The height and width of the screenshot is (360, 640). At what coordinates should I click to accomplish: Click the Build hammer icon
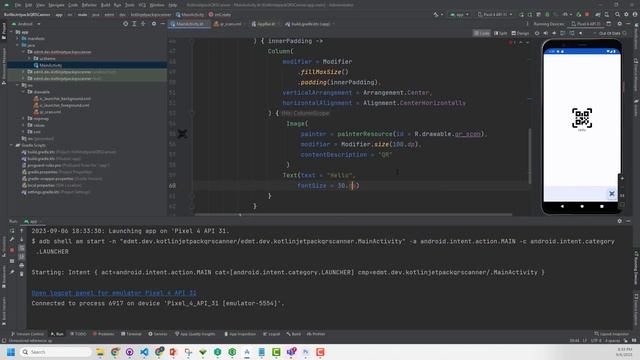point(436,14)
